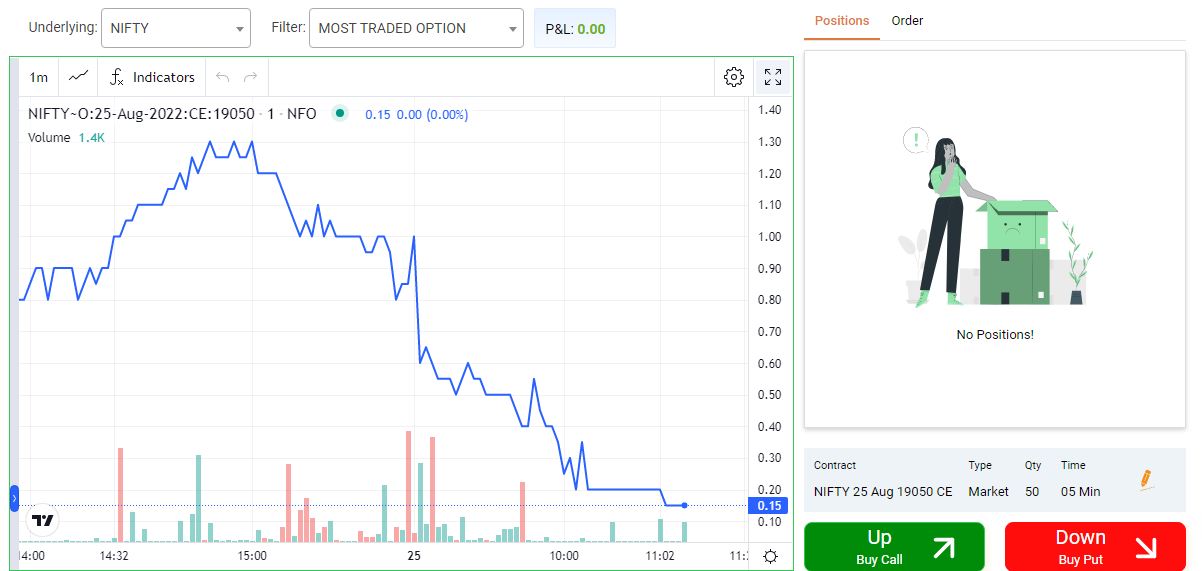Open the Underlying NIFTY dropdown

tap(176, 28)
